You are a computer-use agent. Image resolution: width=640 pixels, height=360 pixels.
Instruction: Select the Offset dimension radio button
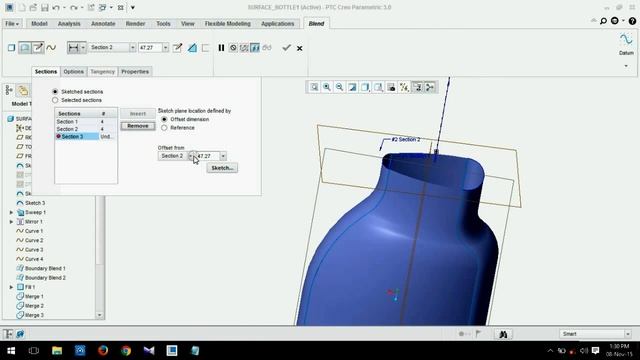point(164,119)
